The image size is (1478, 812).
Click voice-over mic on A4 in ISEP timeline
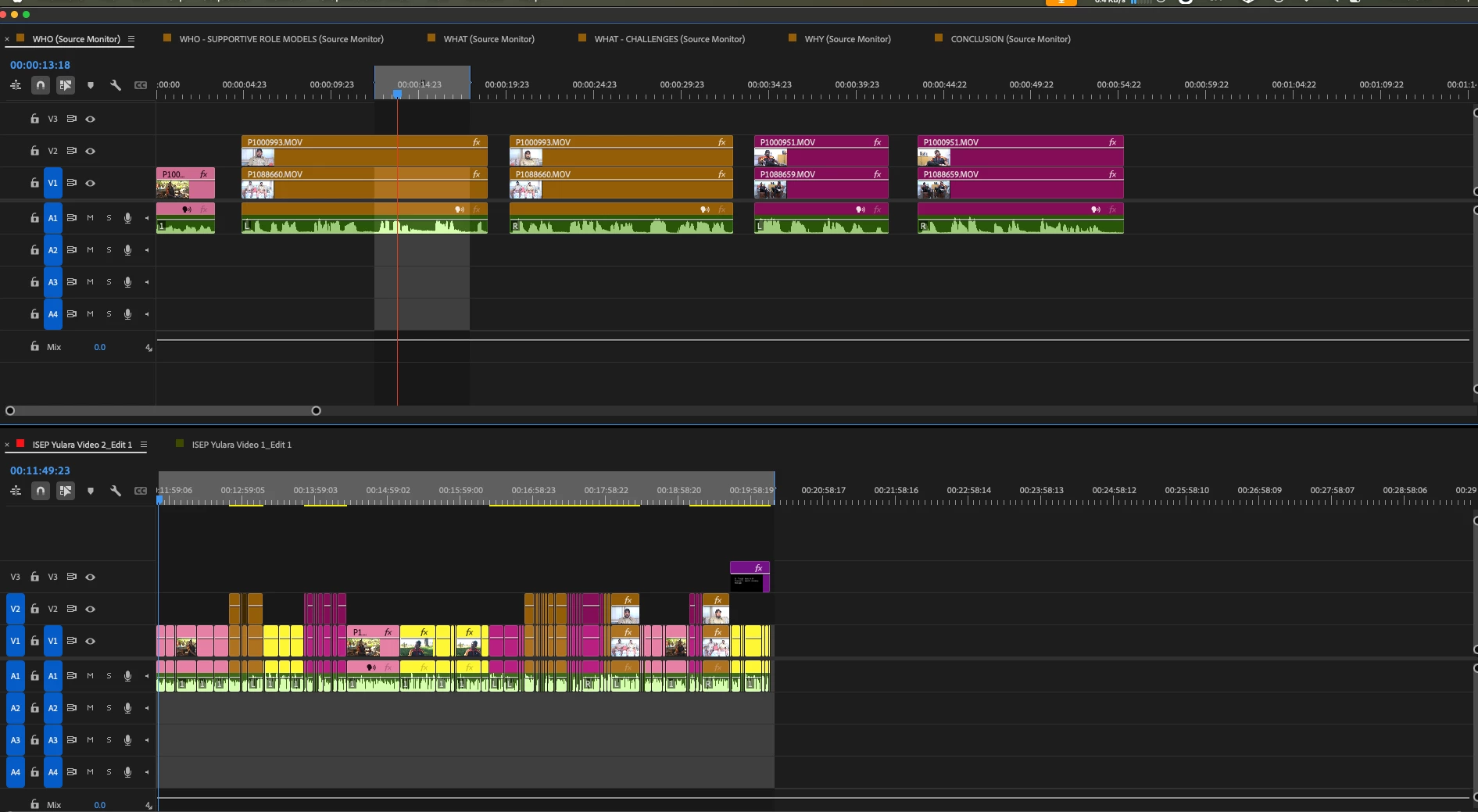coord(127,772)
